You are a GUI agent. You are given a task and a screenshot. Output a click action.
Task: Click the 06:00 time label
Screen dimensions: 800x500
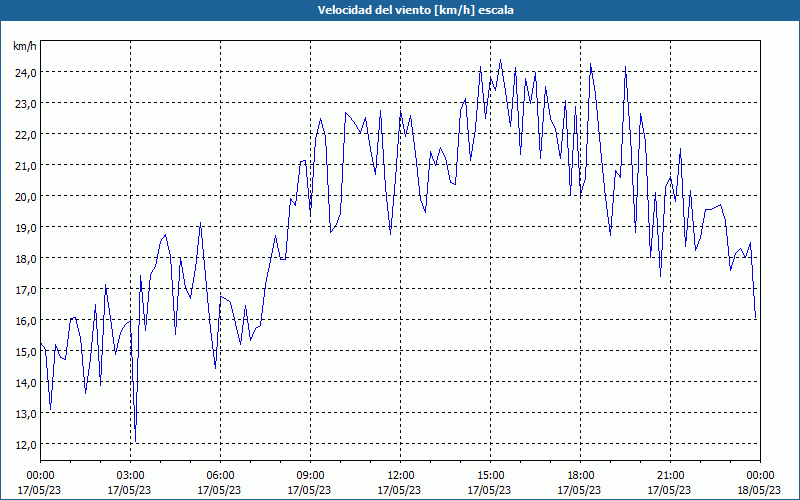220,476
